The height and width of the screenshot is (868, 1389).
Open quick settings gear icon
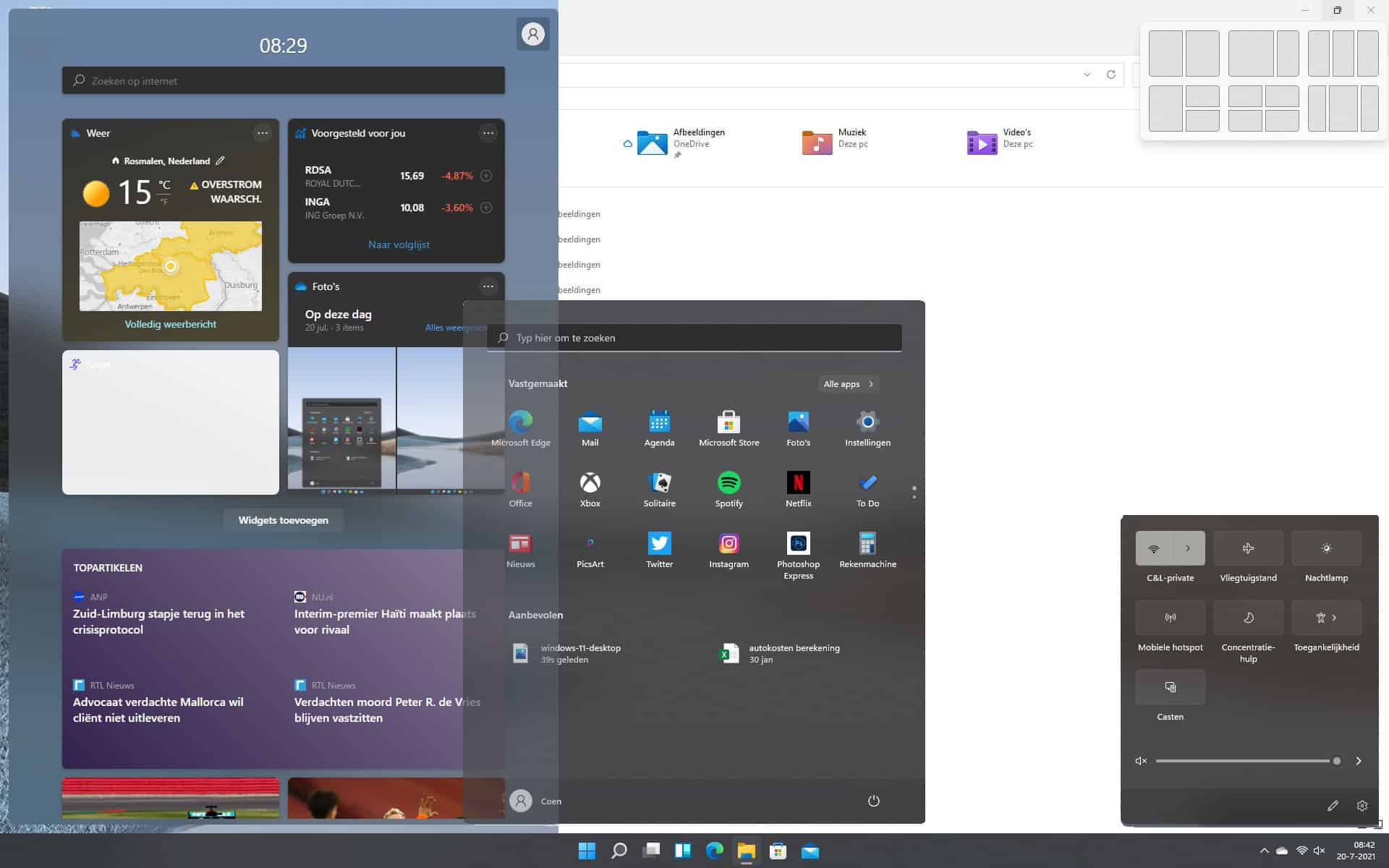tap(1362, 806)
